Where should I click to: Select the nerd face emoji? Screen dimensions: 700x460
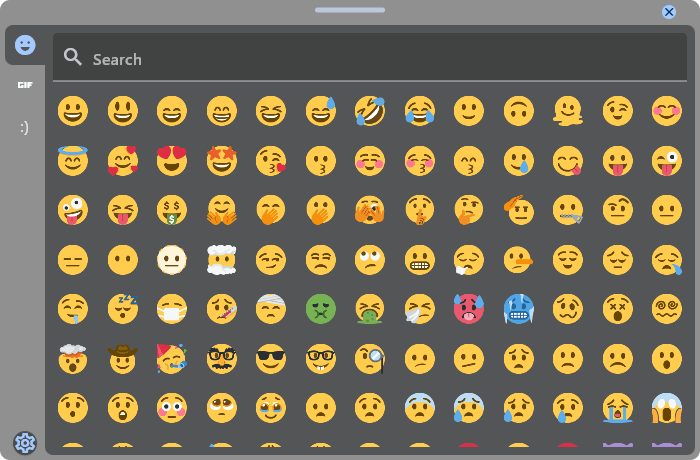point(321,359)
